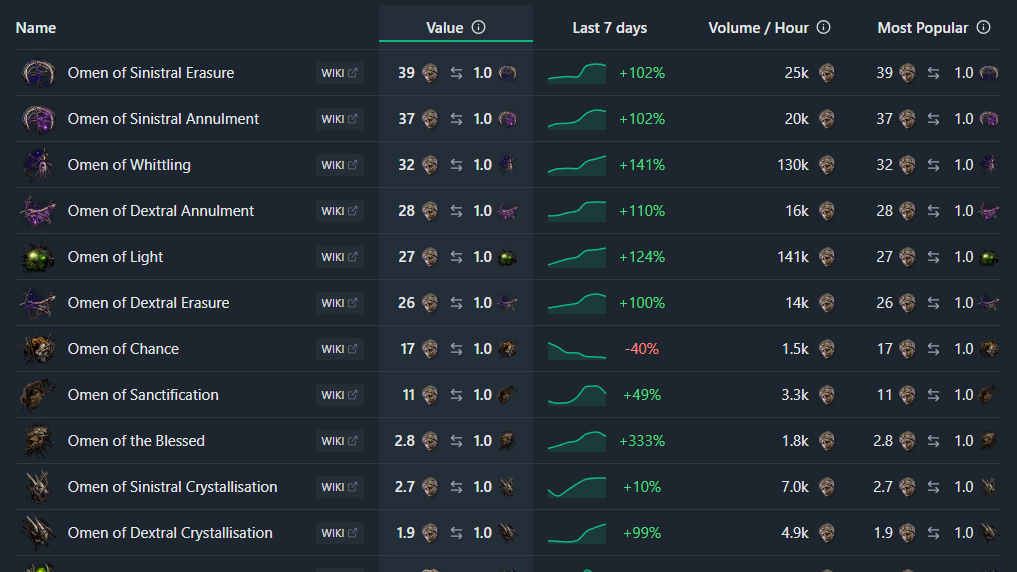
Task: Sort table by Name column header
Action: [x=36, y=28]
